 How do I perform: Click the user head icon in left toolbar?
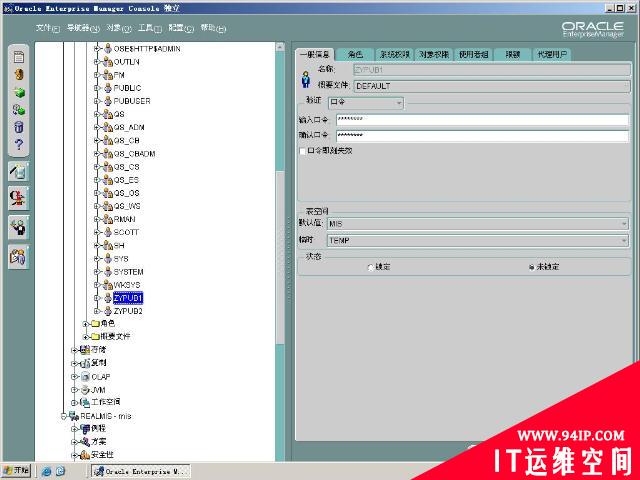click(19, 75)
